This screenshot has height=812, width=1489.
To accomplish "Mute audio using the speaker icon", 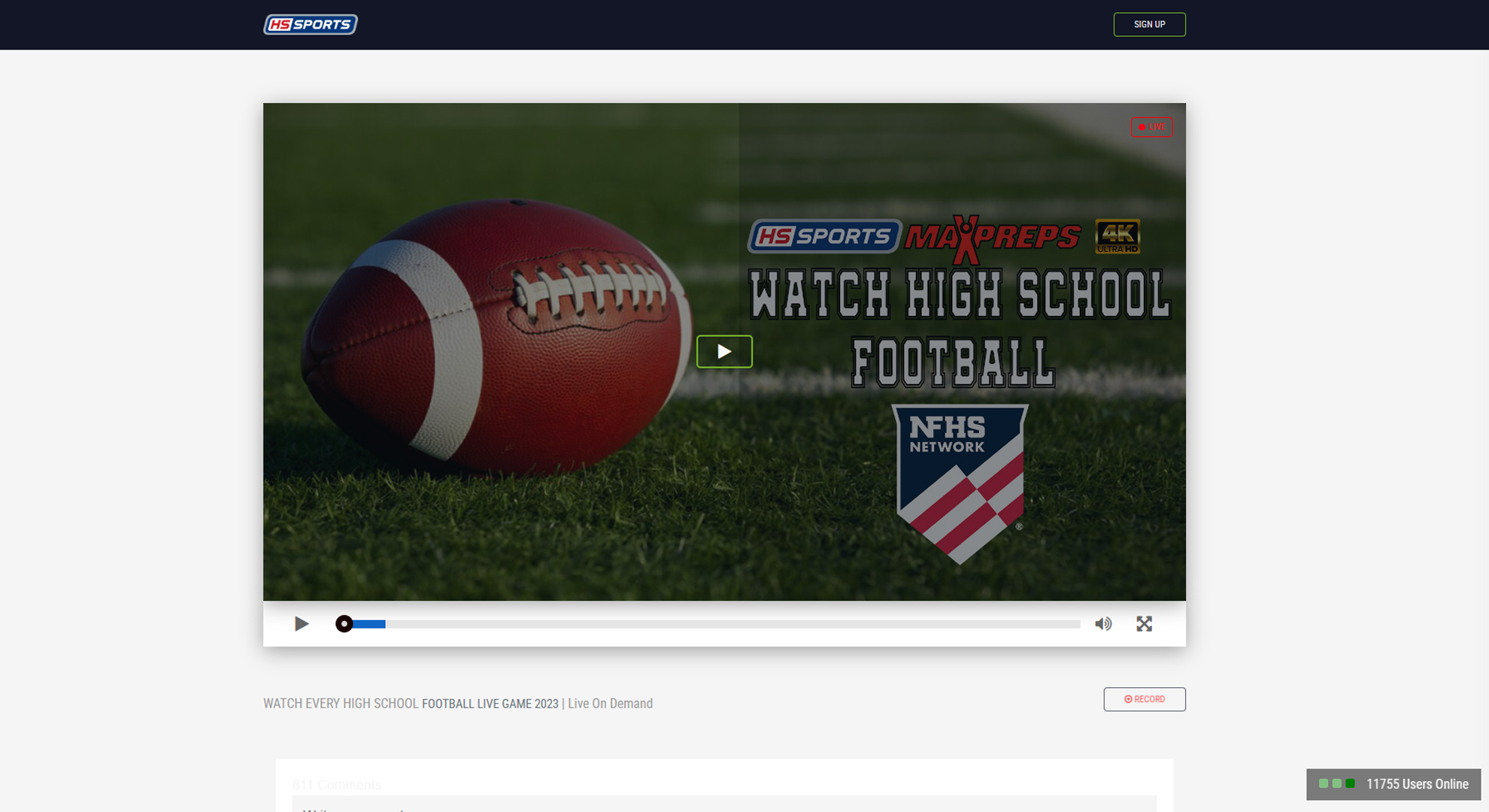I will click(x=1102, y=624).
